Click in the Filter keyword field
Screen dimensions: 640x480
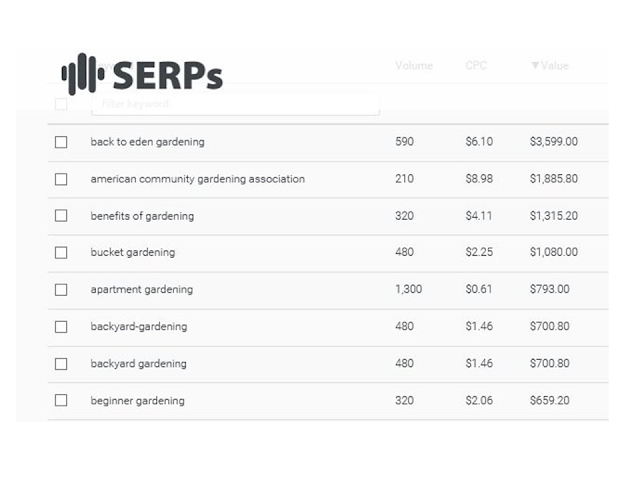pyautogui.click(x=235, y=104)
